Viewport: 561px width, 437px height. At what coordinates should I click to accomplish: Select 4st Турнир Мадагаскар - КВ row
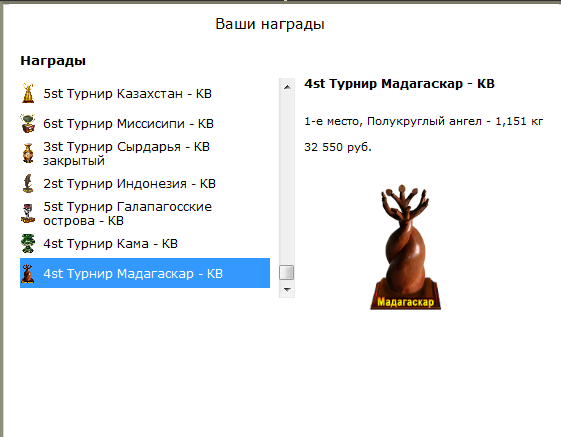[145, 273]
